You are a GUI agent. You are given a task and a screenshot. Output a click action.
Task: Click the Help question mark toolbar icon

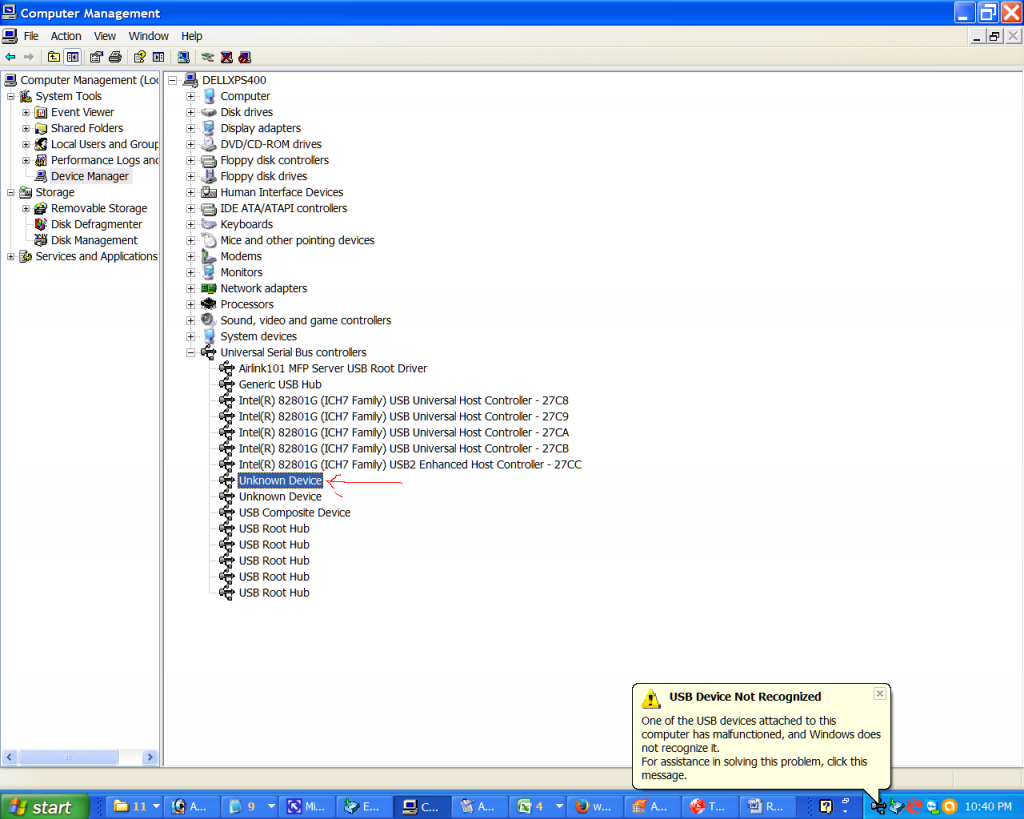139,57
